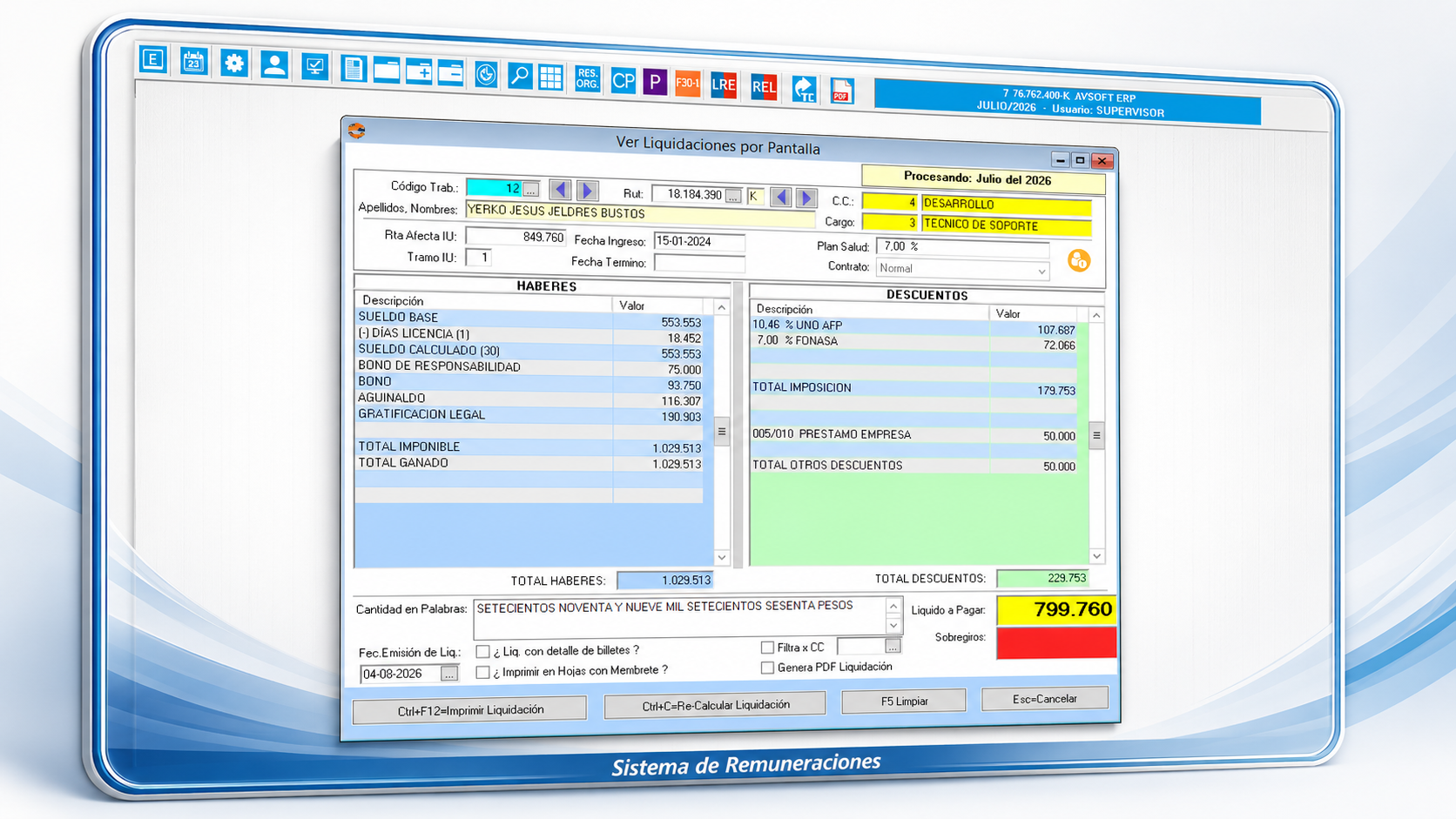Image resolution: width=1456 pixels, height=819 pixels.
Task: Select the BONO DE RESPONSABILIDAD row
Action: [x=529, y=368]
